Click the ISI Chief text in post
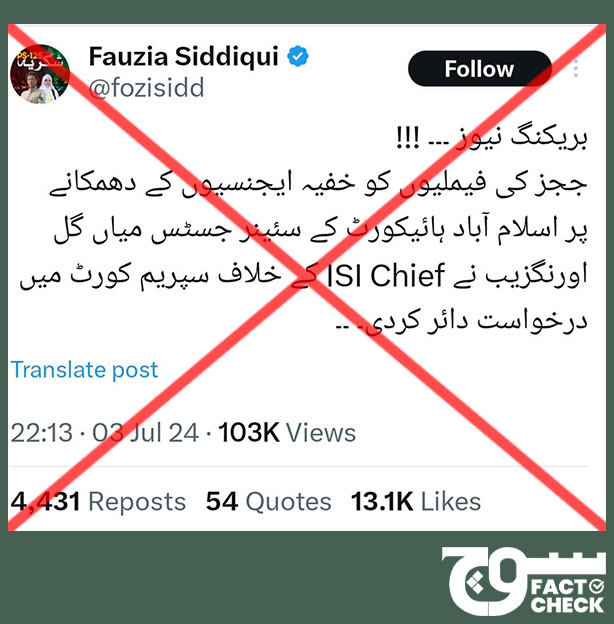Viewport: 614px width, 624px height. [386, 276]
